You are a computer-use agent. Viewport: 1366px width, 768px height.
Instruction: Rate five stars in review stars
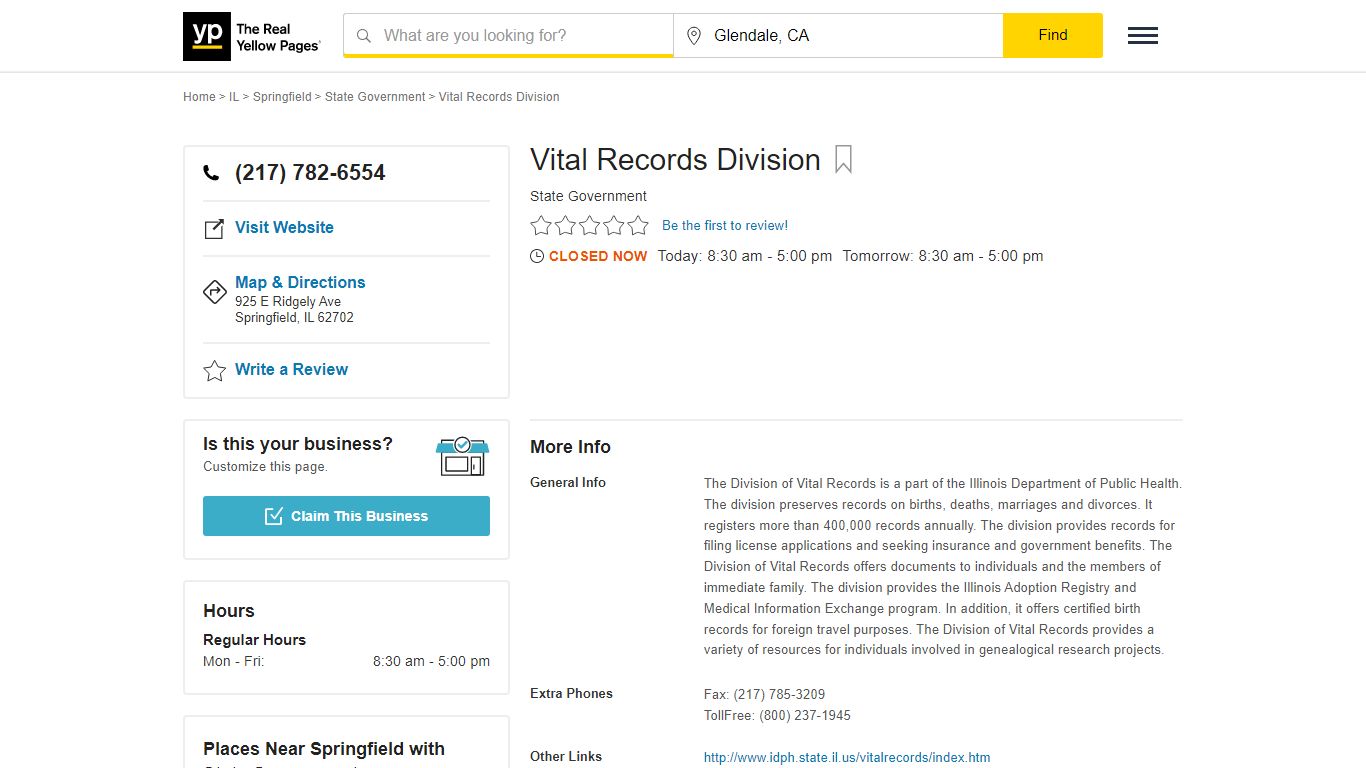(638, 225)
